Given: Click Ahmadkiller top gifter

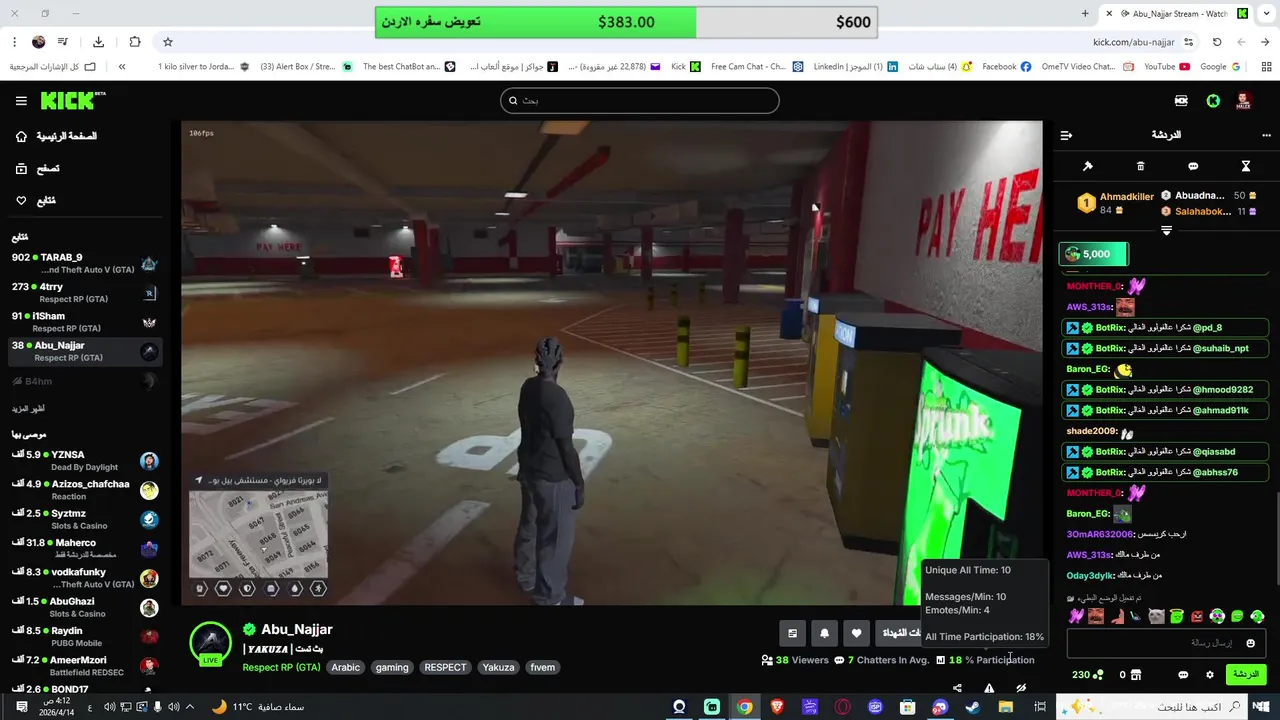Looking at the screenshot, I should pyautogui.click(x=1114, y=203).
